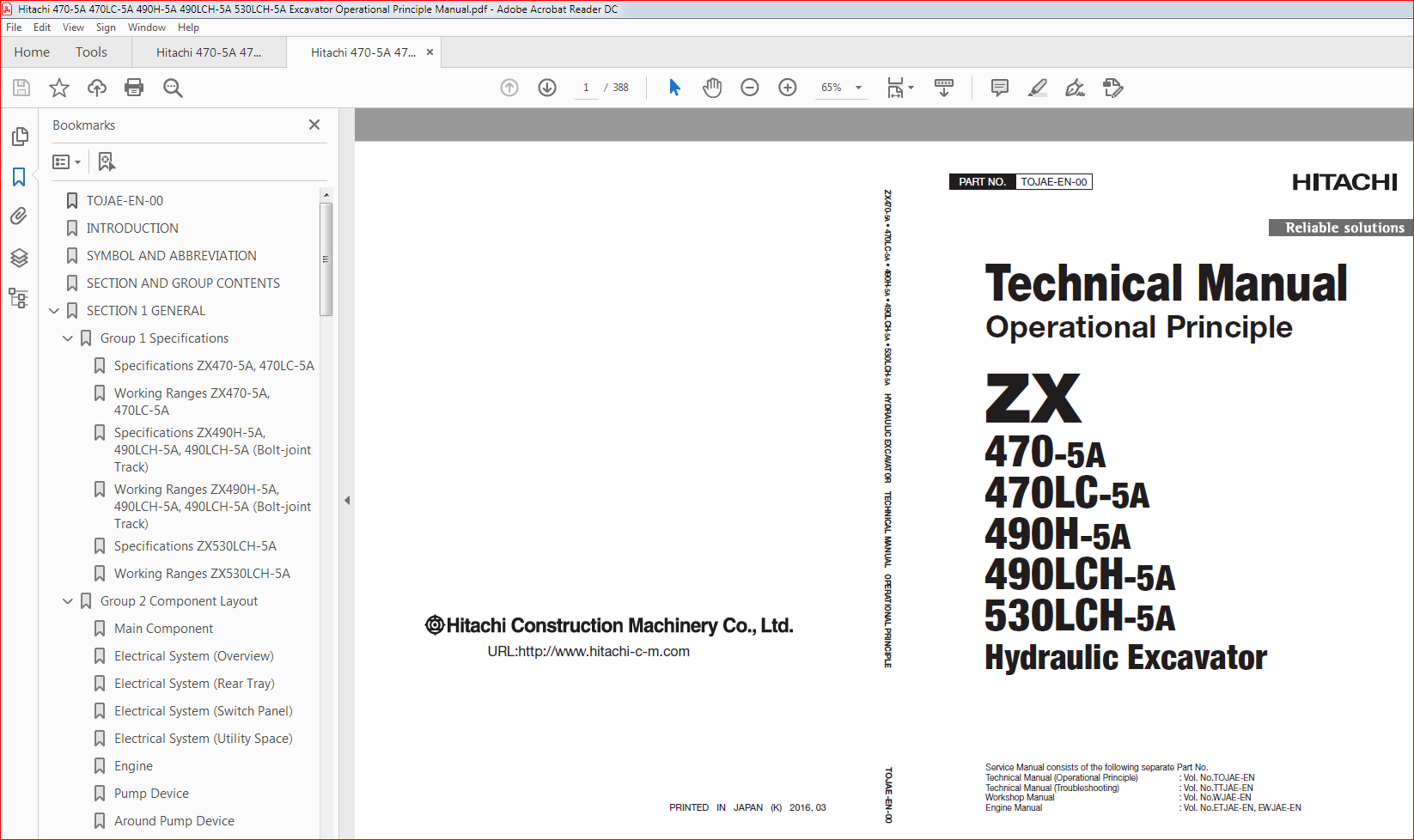1414x840 pixels.
Task: Open Working Ranges ZX530LCH-5A bookmark
Action: 202,574
